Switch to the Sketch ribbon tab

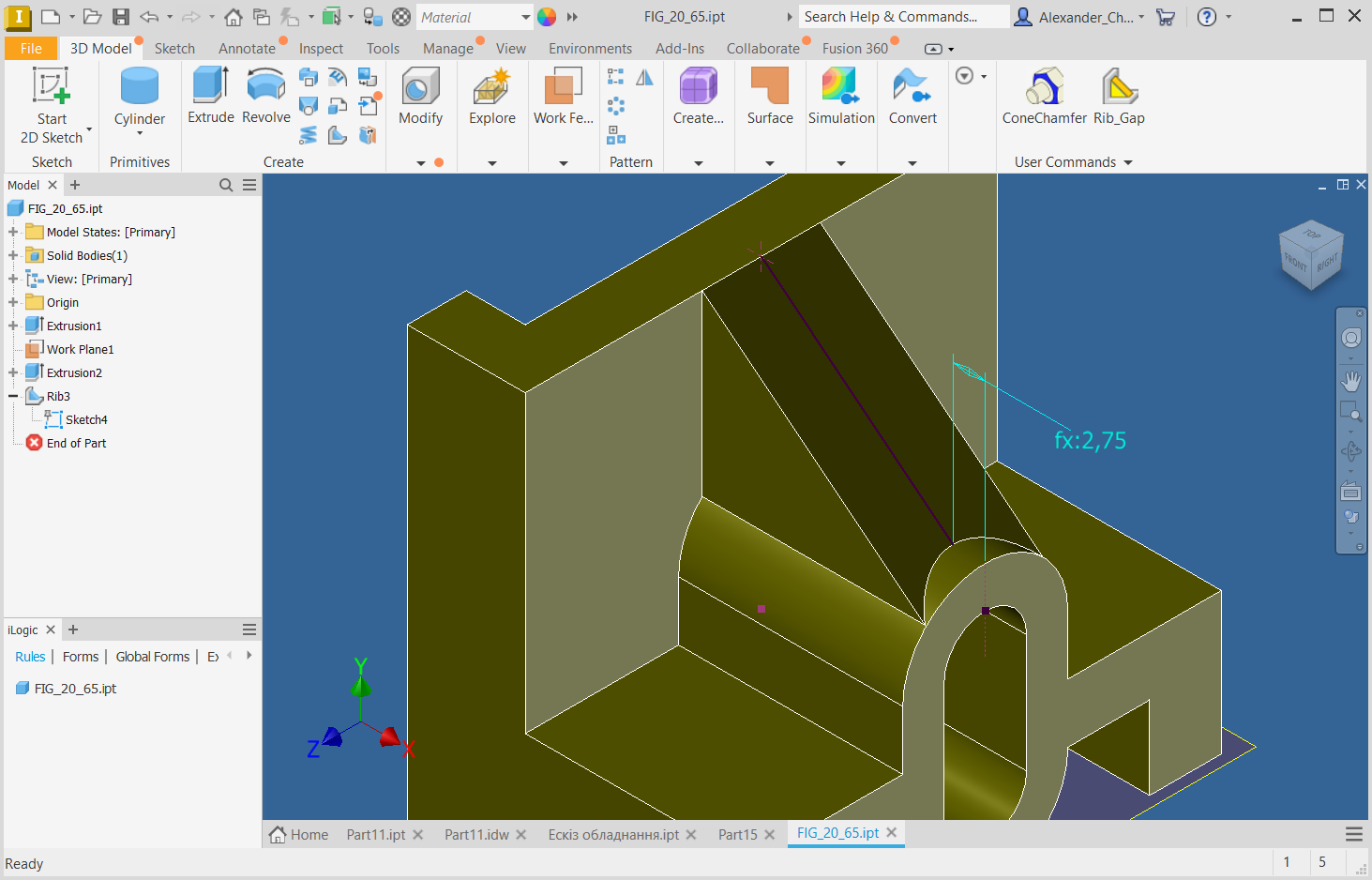[174, 48]
